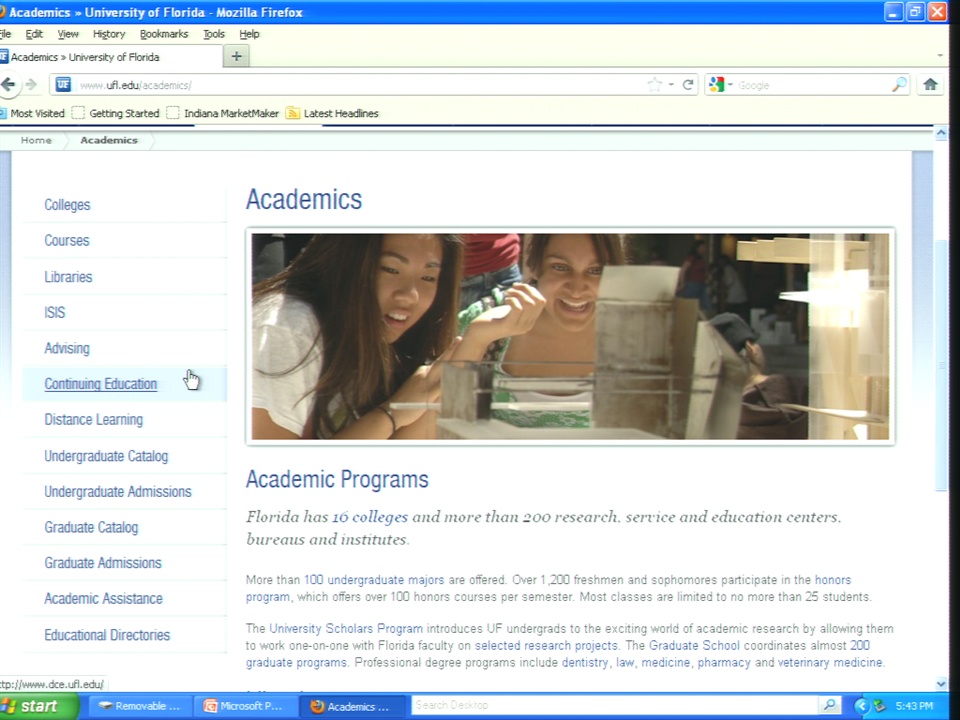The height and width of the screenshot is (720, 960).
Task: Follow the 100 undergraduate majors link
Action: click(x=374, y=580)
